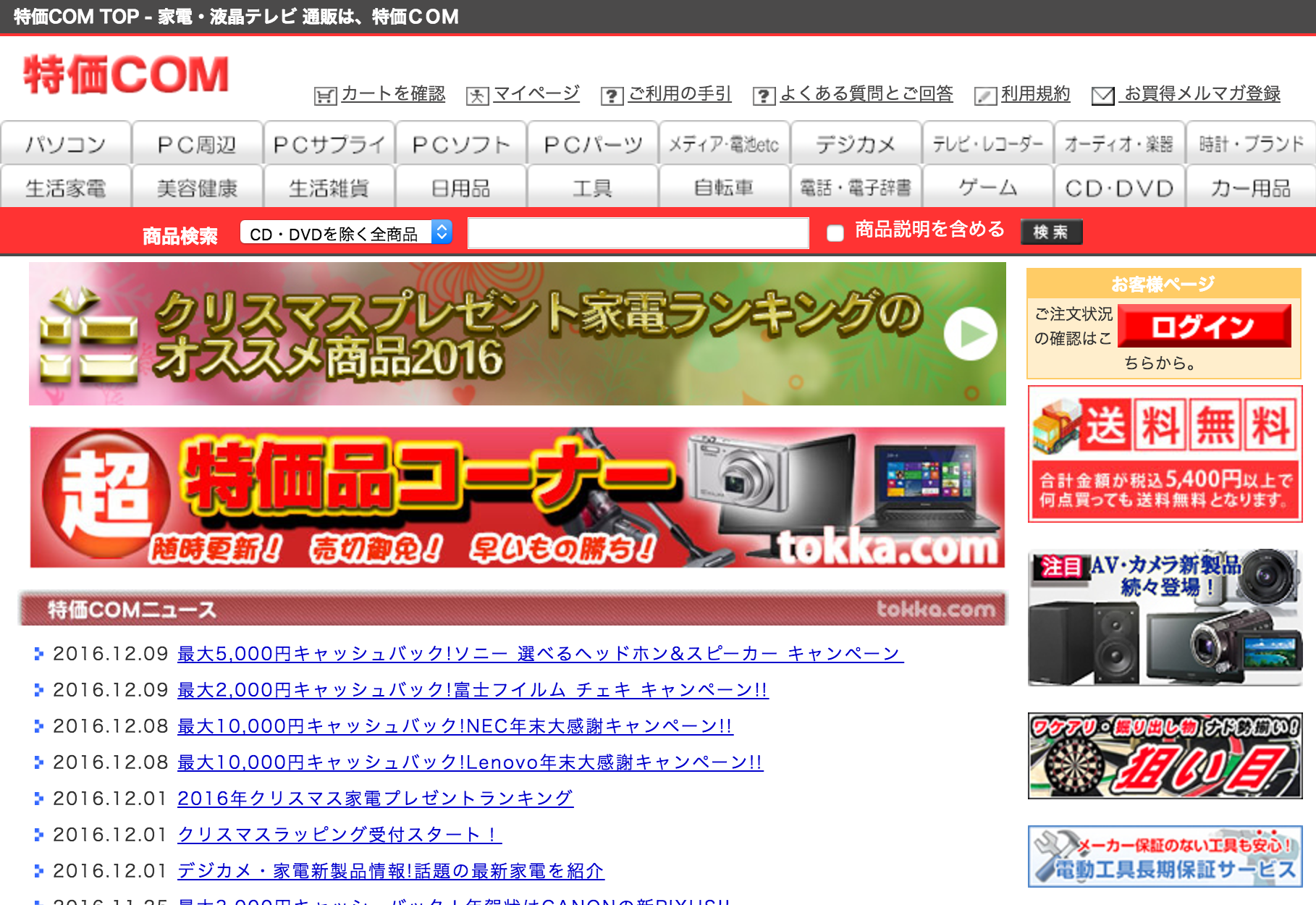Click the question icon beside ご利用の手引
Screen dimensions: 1316x905
[x=612, y=96]
